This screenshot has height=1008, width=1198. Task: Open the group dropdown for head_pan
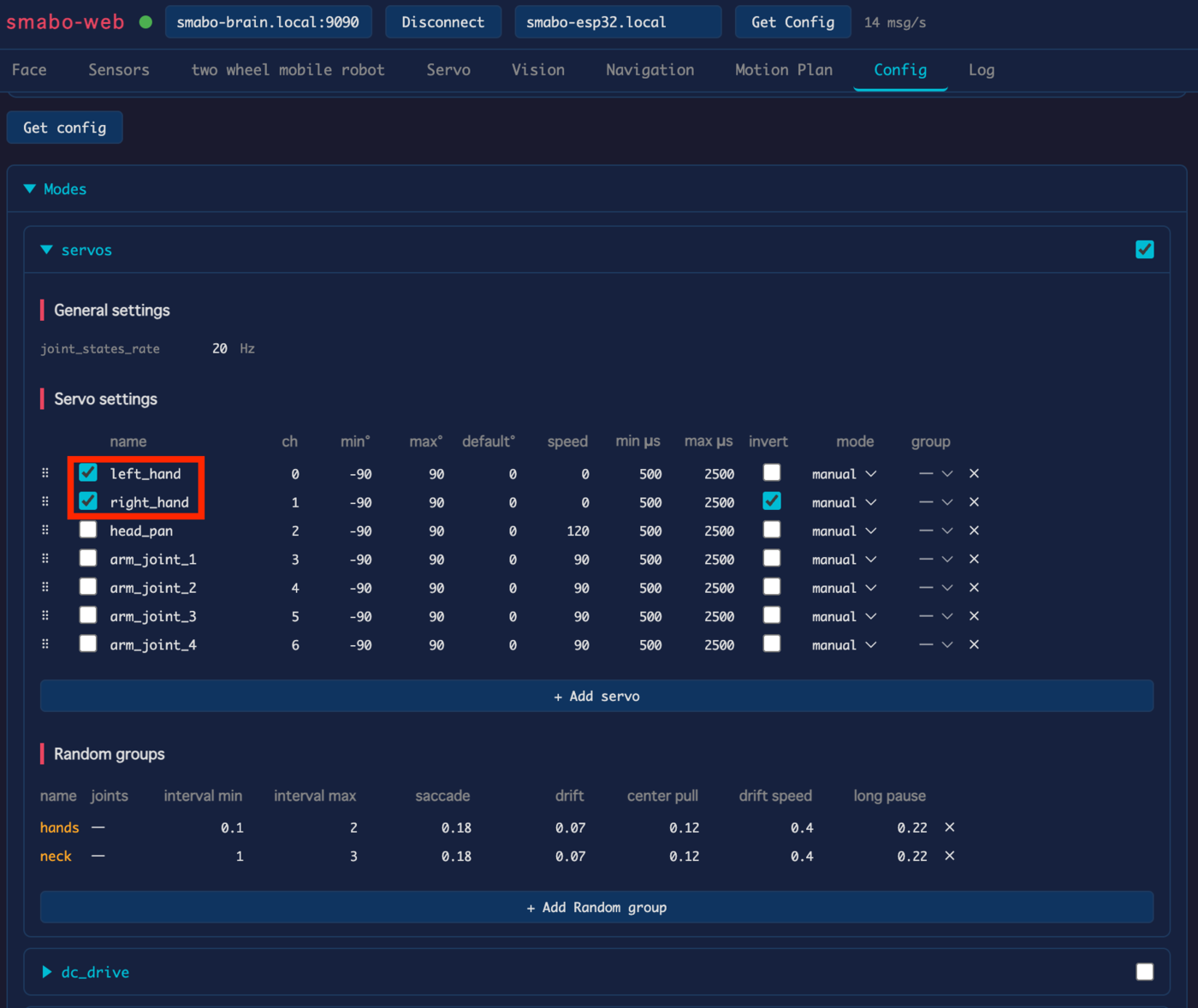coord(936,531)
